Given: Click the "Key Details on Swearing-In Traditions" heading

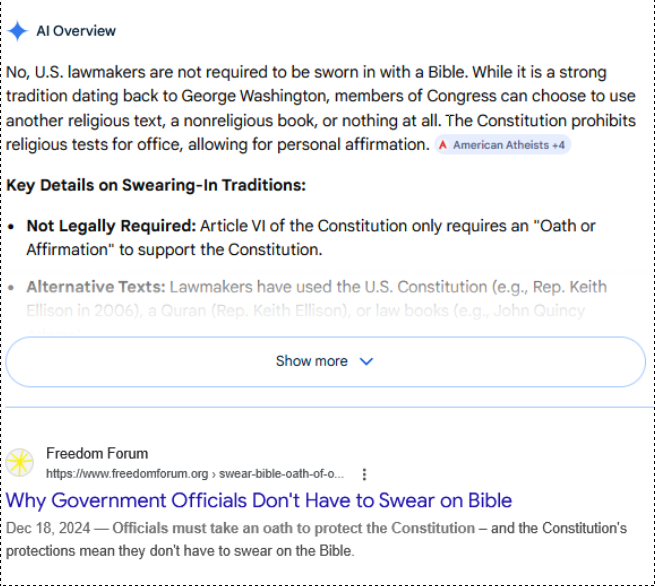Looking at the screenshot, I should [x=156, y=185].
